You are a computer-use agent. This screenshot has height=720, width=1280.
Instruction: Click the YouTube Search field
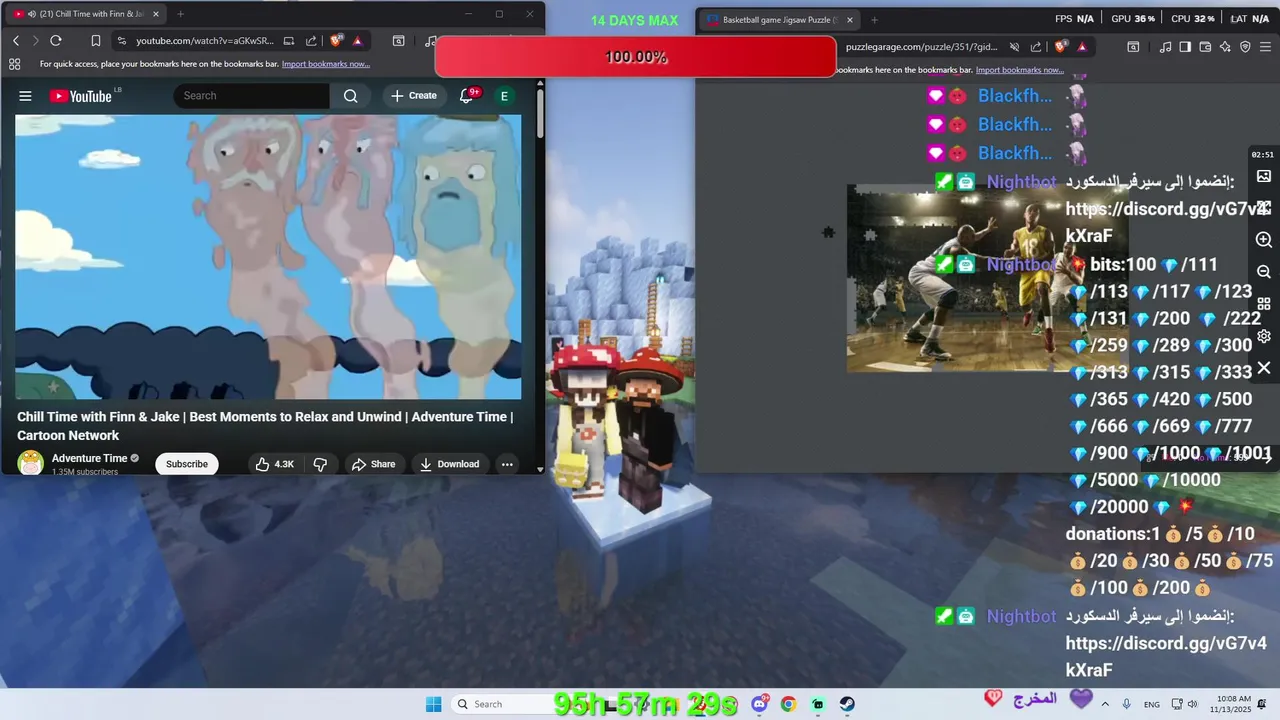pos(252,96)
